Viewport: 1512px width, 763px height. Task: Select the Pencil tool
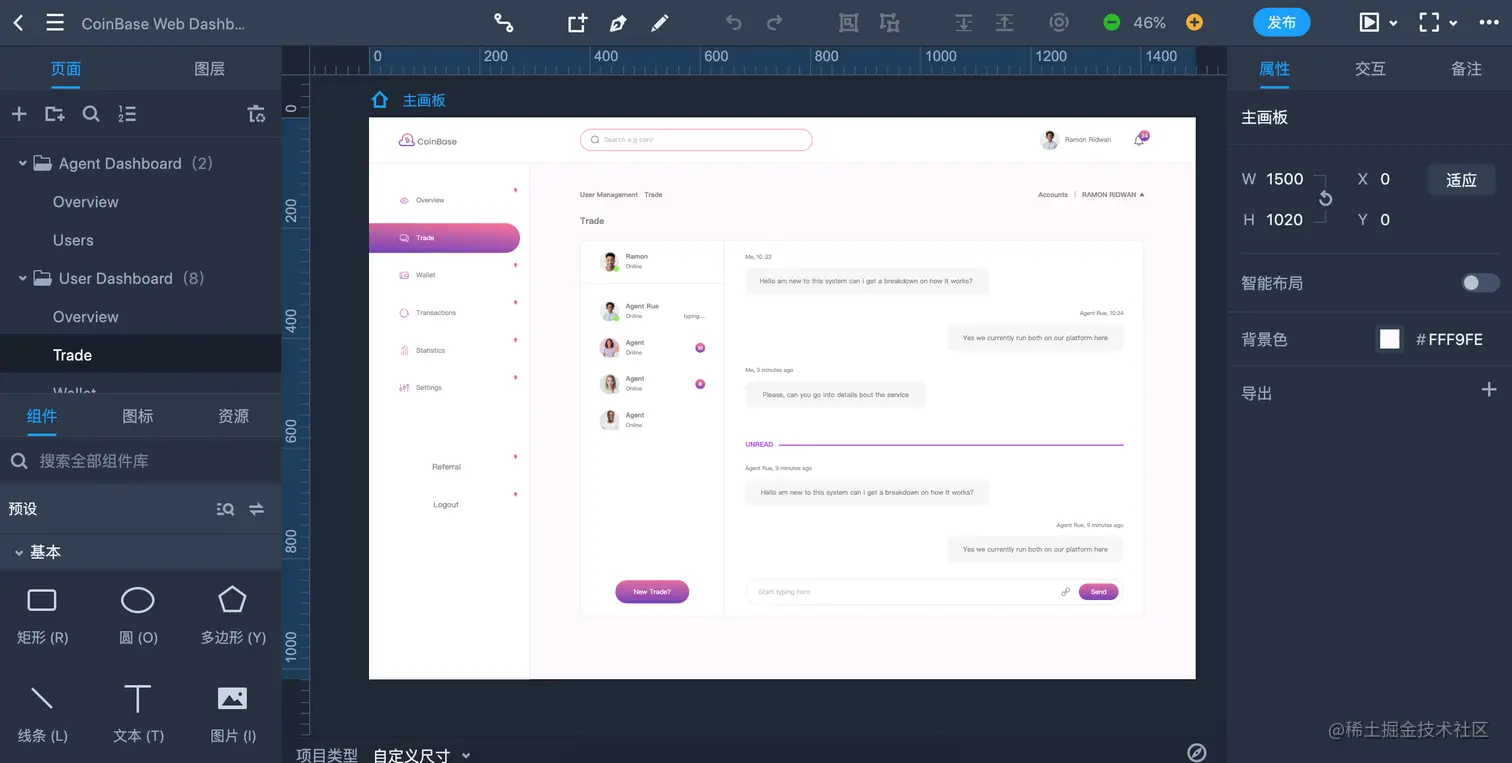[660, 22]
